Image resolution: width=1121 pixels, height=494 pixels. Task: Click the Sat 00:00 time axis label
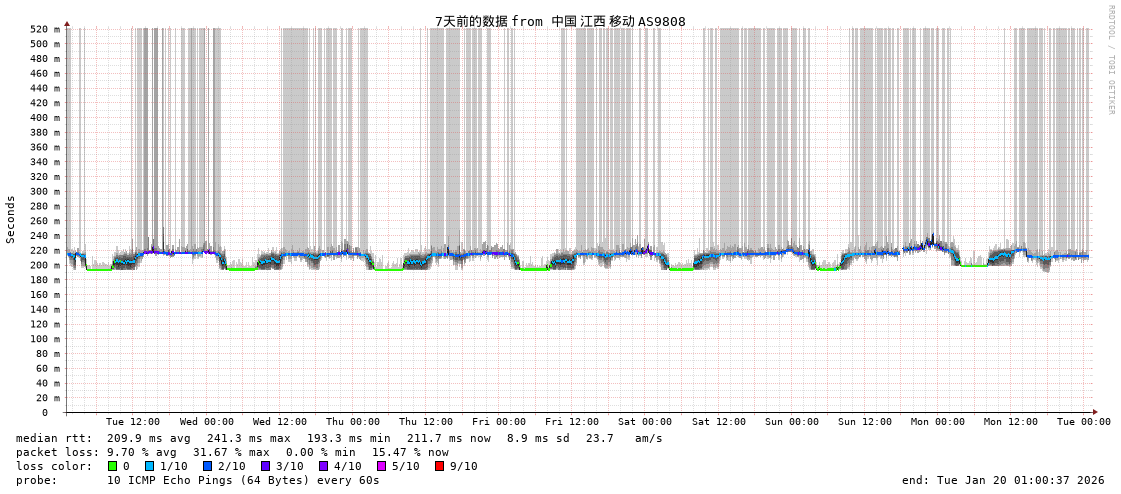pos(645,422)
